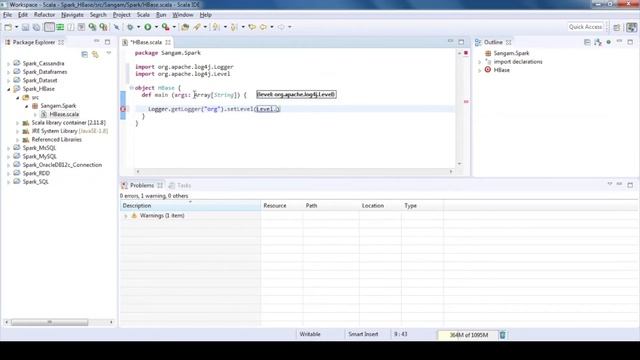Open Package Explorer view menu arrow
The height and width of the screenshot is (360, 640).
[x=109, y=53]
